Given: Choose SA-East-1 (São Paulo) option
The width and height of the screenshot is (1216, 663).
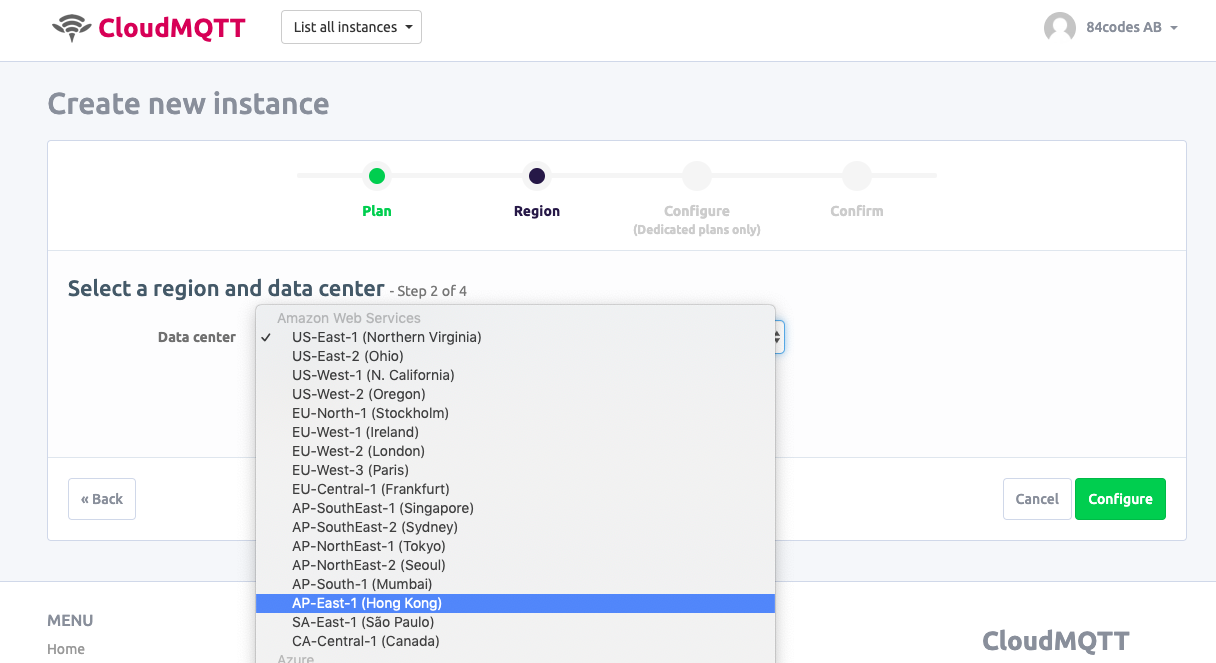Looking at the screenshot, I should [515, 622].
